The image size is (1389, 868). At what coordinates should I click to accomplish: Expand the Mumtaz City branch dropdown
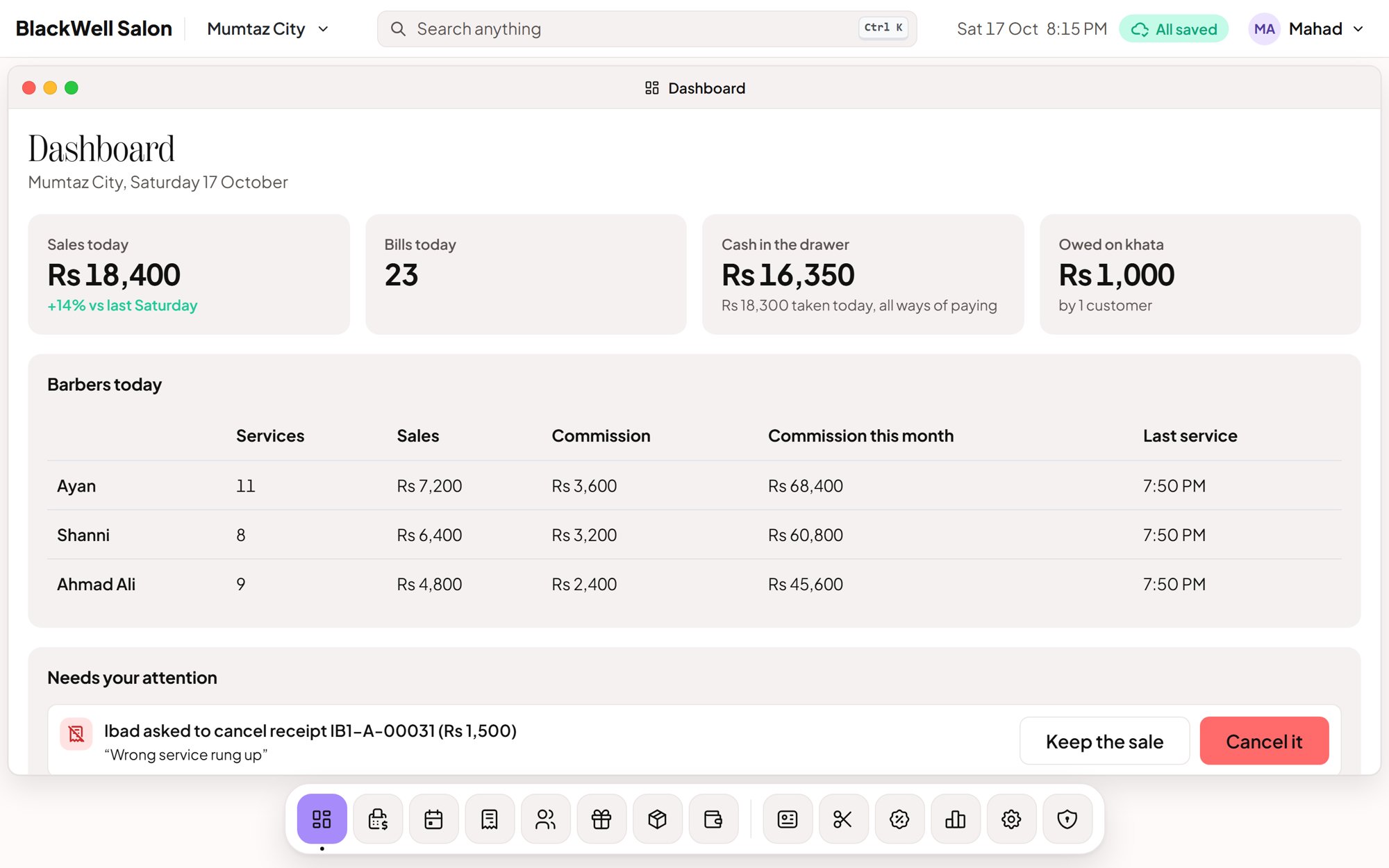[x=267, y=28]
